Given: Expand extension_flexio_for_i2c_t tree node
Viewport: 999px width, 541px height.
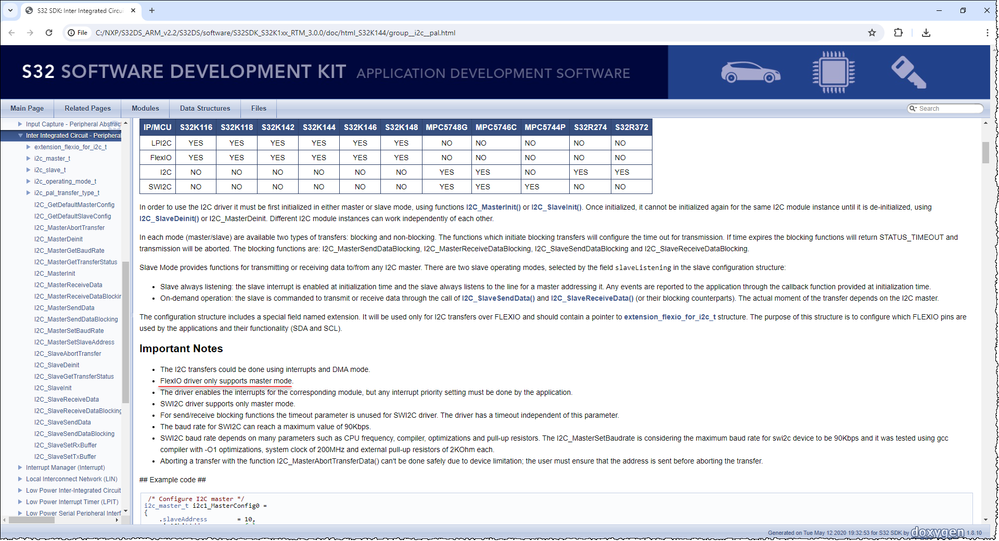Looking at the screenshot, I should pos(28,147).
